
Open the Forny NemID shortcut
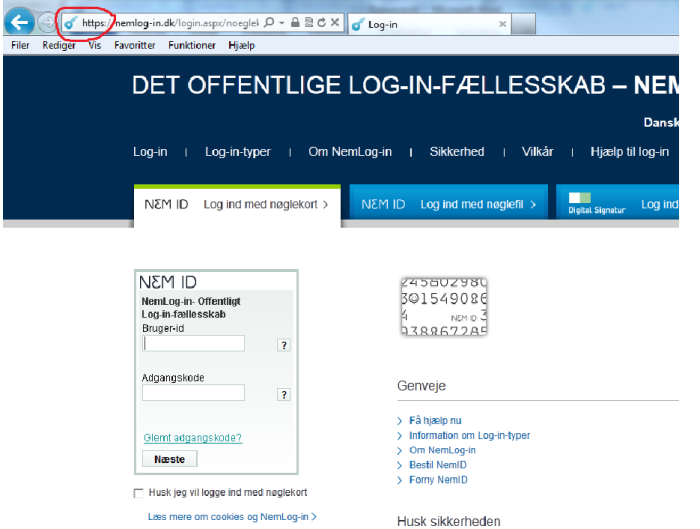tap(438, 480)
